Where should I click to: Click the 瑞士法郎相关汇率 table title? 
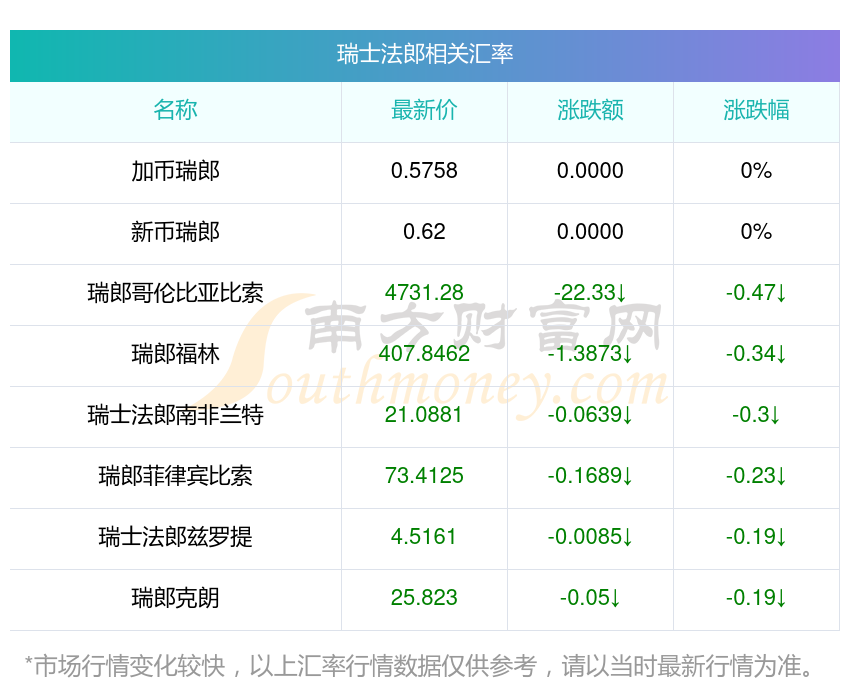(424, 54)
